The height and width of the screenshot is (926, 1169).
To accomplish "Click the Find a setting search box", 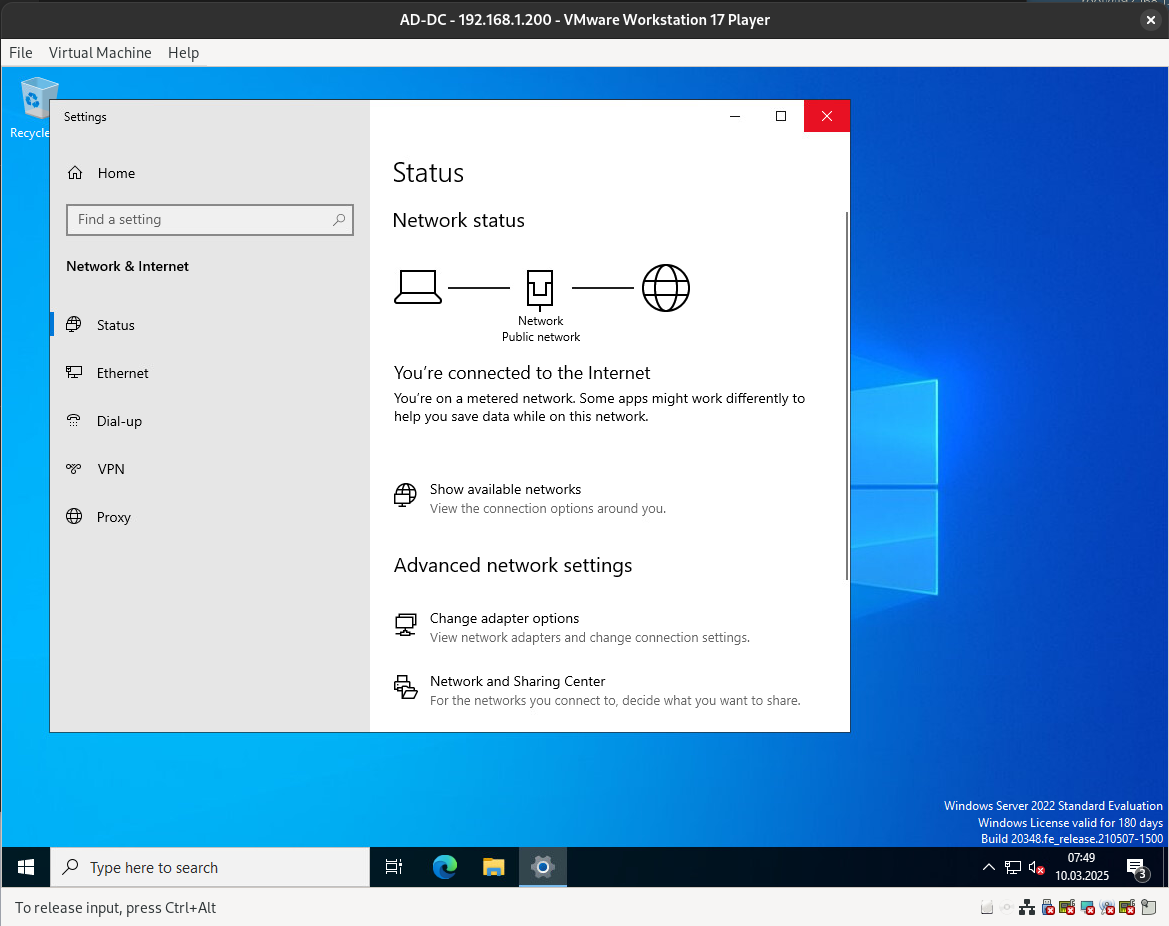I will click(200, 220).
